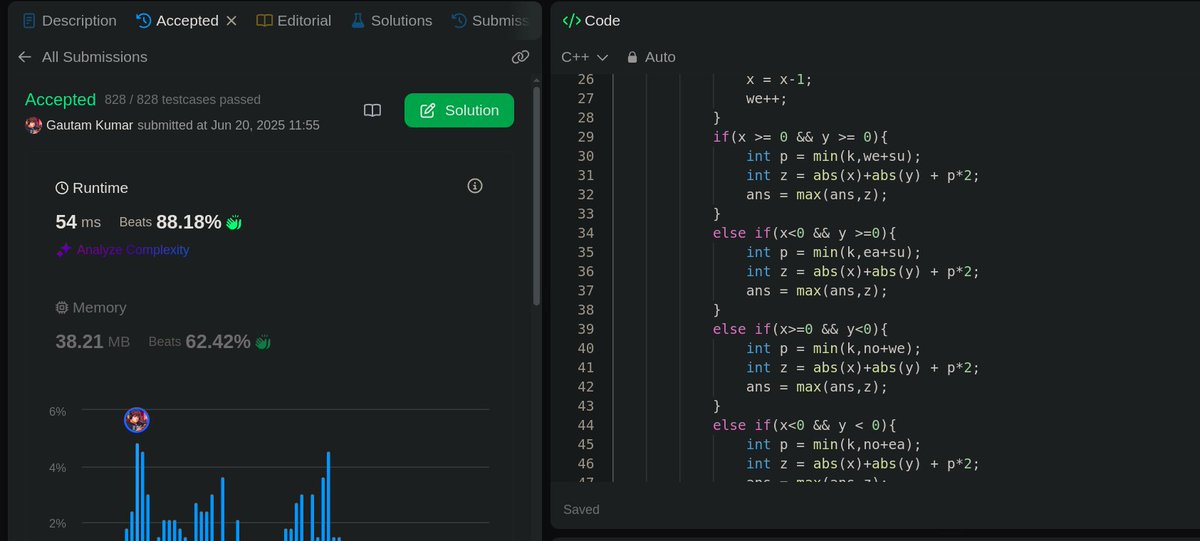Open the Solutions tab
The height and width of the screenshot is (541, 1200).
coord(391,20)
